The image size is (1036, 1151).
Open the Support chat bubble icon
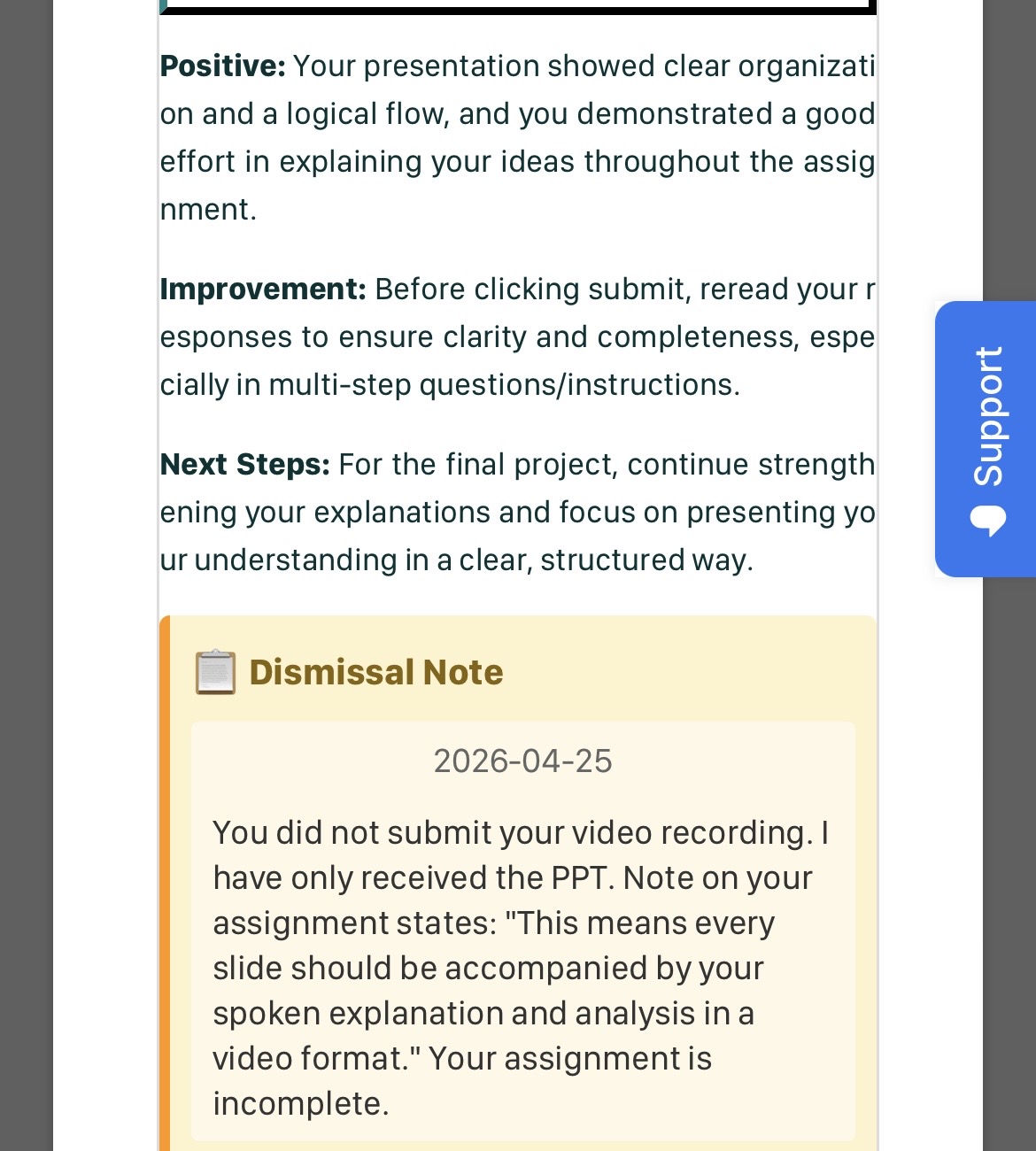[x=988, y=520]
